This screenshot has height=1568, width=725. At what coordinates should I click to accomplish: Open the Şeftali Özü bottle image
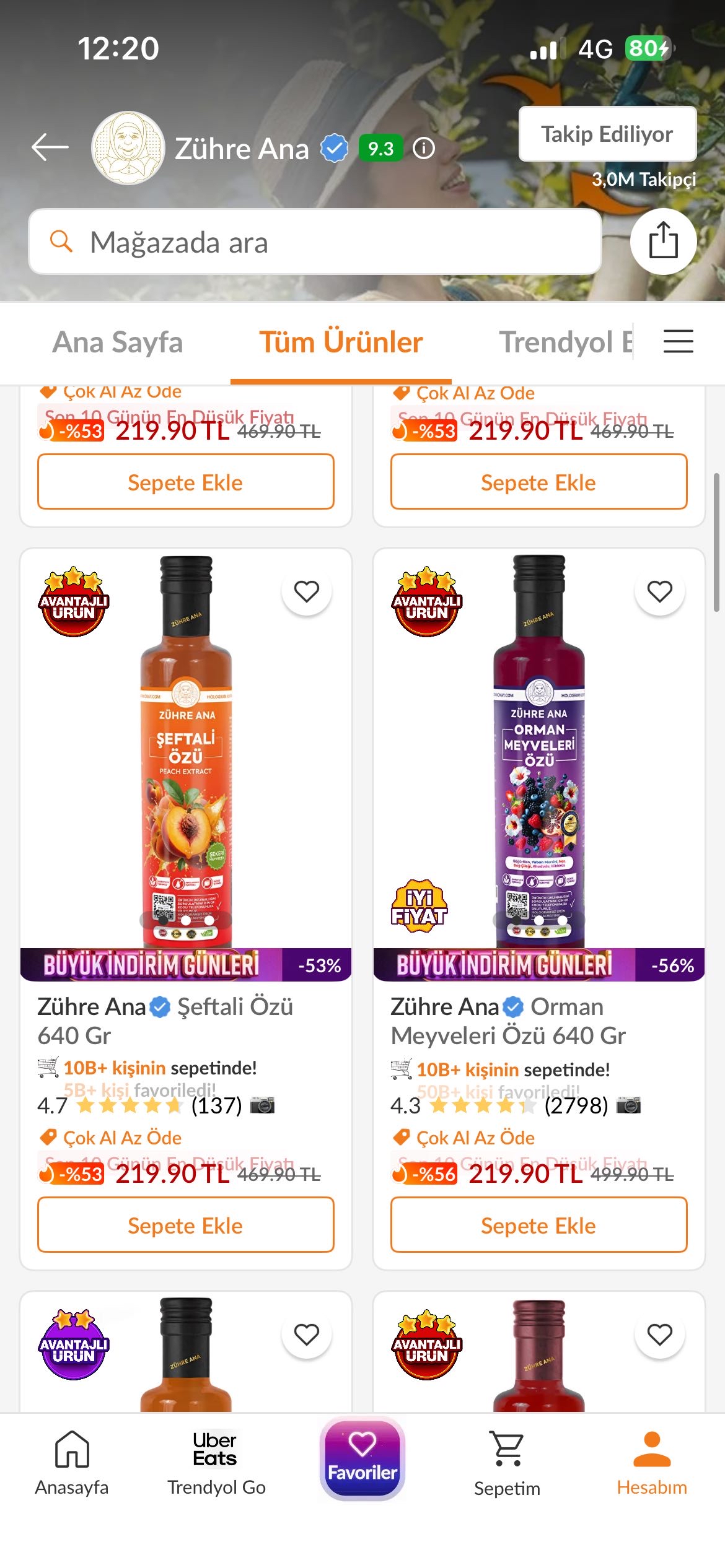point(186,749)
